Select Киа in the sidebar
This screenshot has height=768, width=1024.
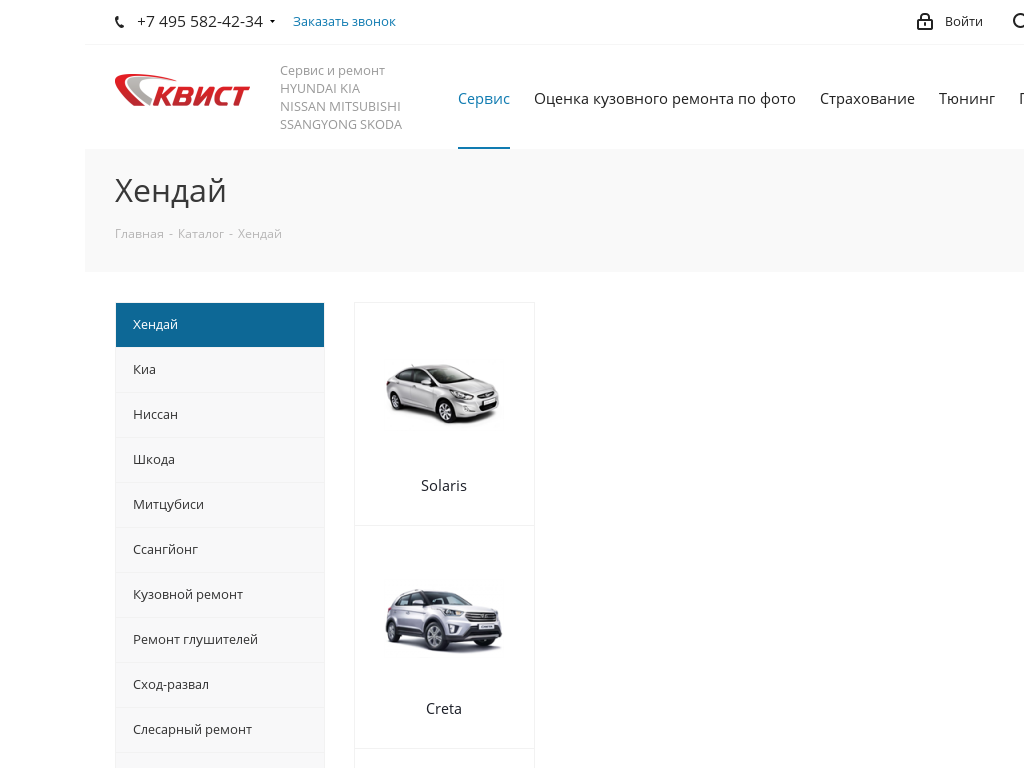click(x=220, y=370)
